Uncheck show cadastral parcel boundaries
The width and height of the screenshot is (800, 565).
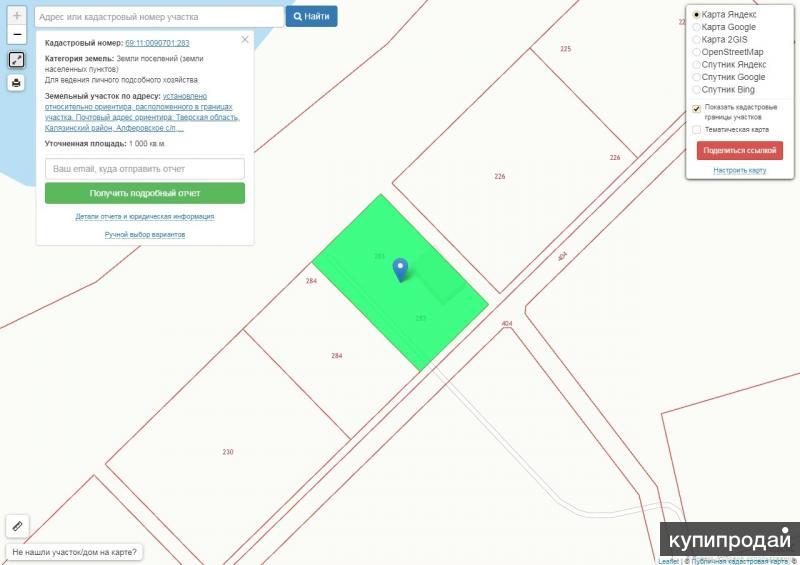click(697, 108)
